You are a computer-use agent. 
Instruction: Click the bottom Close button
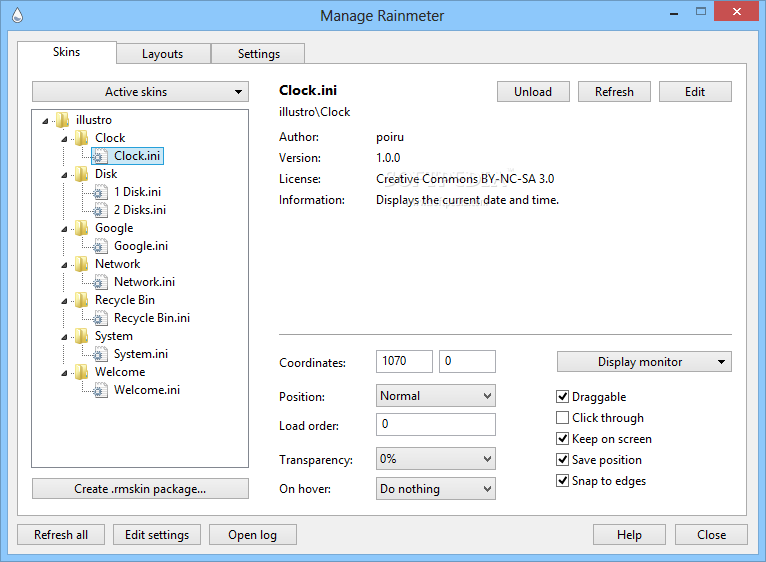pos(711,535)
